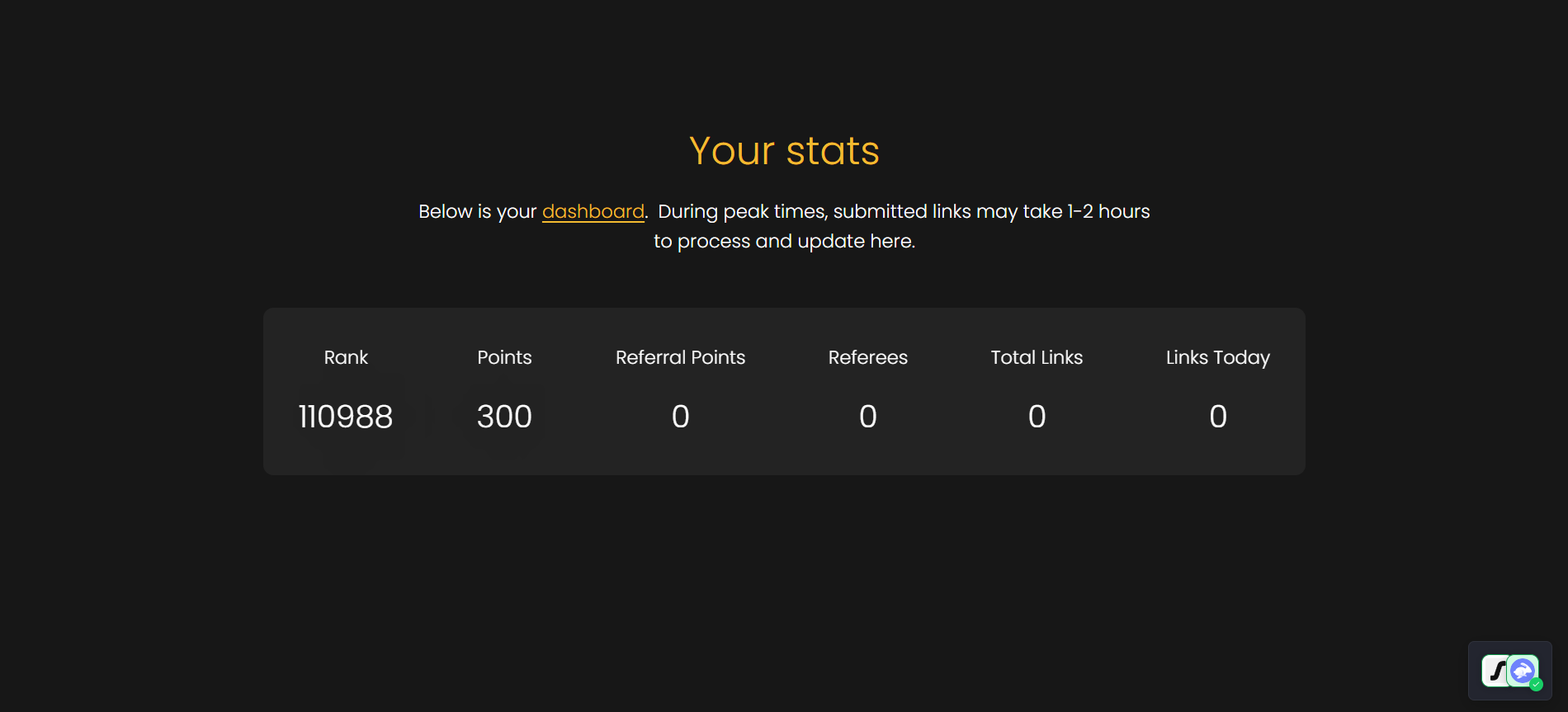
Task: Click the blue rabbit wallet icon
Action: coord(1523,670)
